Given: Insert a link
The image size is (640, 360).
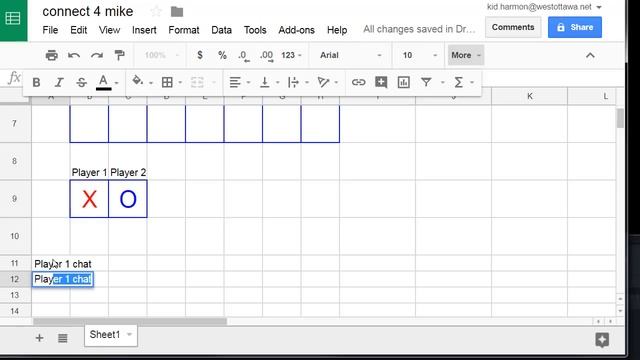Looking at the screenshot, I should coord(358,82).
